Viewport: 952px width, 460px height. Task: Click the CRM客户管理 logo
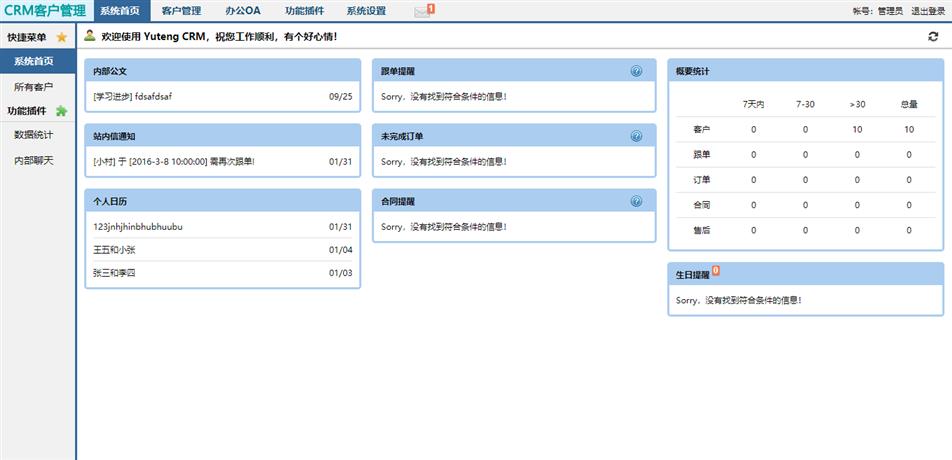coord(45,10)
